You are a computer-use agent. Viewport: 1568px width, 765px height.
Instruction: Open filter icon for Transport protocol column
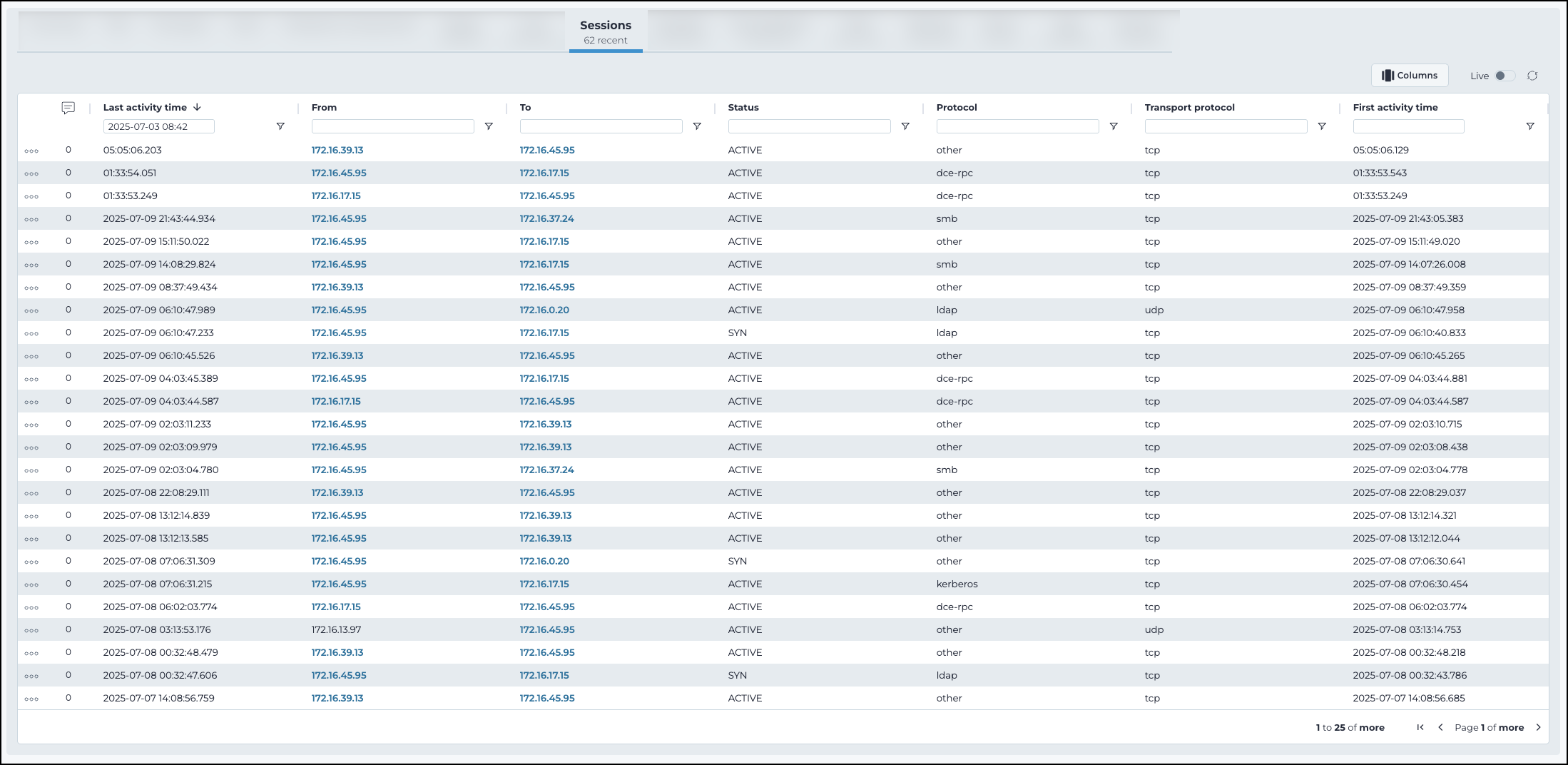pos(1322,126)
